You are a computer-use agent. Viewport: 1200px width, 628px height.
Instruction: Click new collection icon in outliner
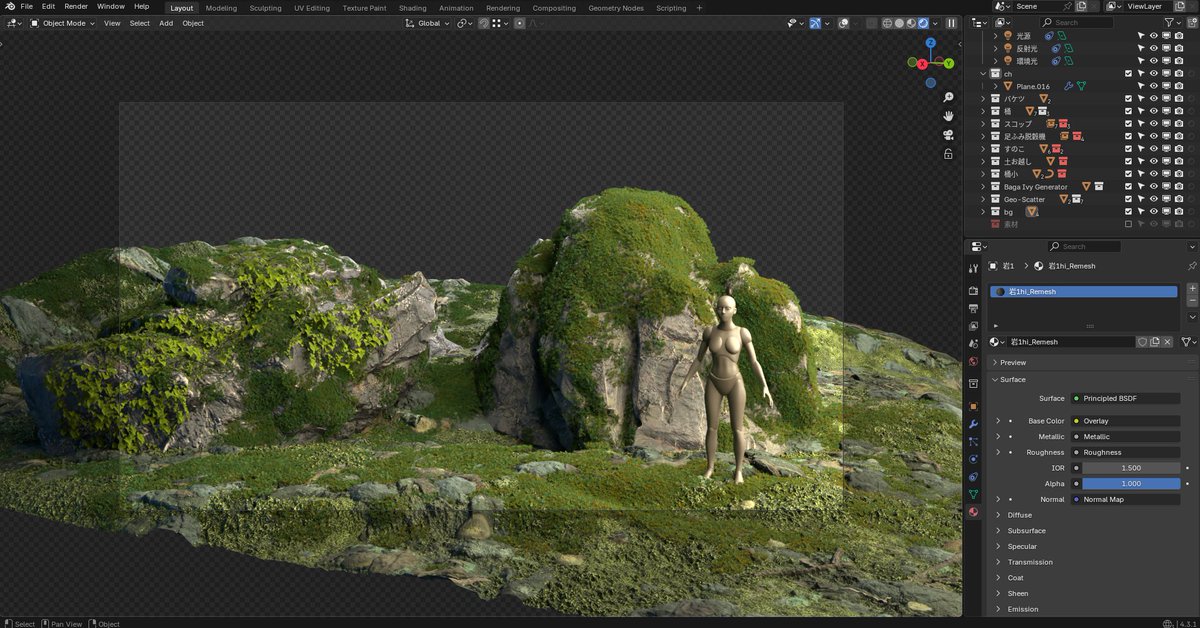(1193, 22)
